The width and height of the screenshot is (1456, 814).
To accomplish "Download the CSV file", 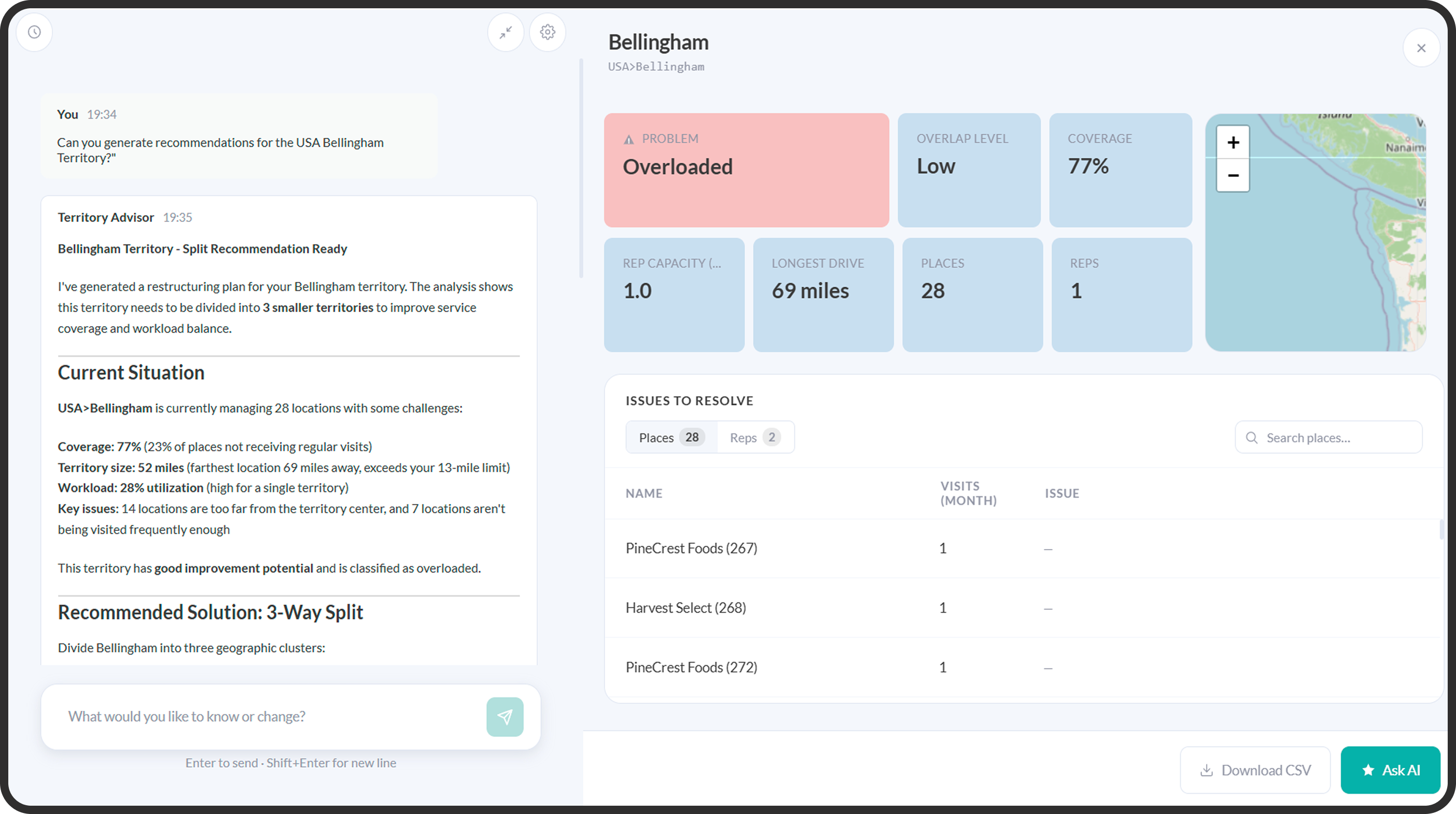I will (1255, 770).
